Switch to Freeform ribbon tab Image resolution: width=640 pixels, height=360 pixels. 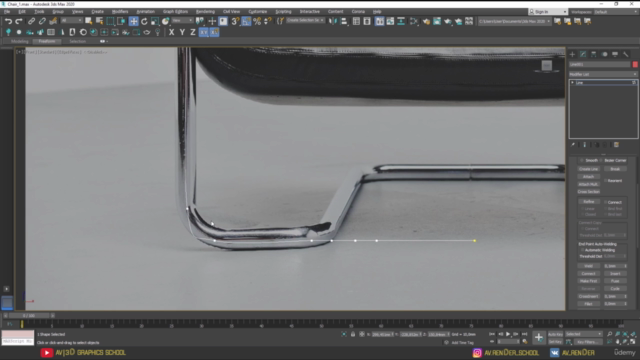(47, 42)
